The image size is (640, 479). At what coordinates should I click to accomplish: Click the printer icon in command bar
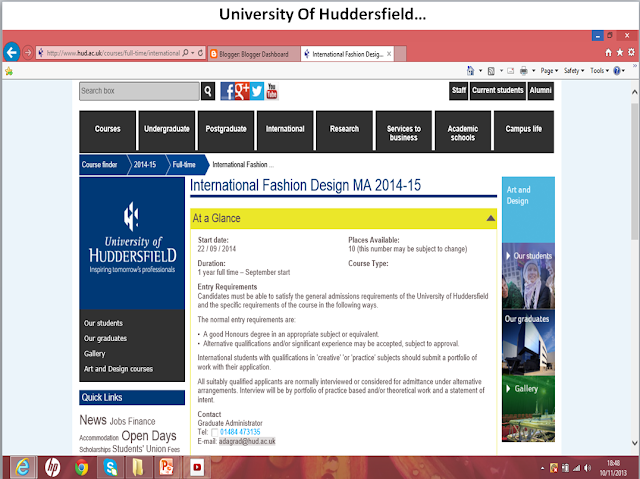pyautogui.click(x=524, y=71)
